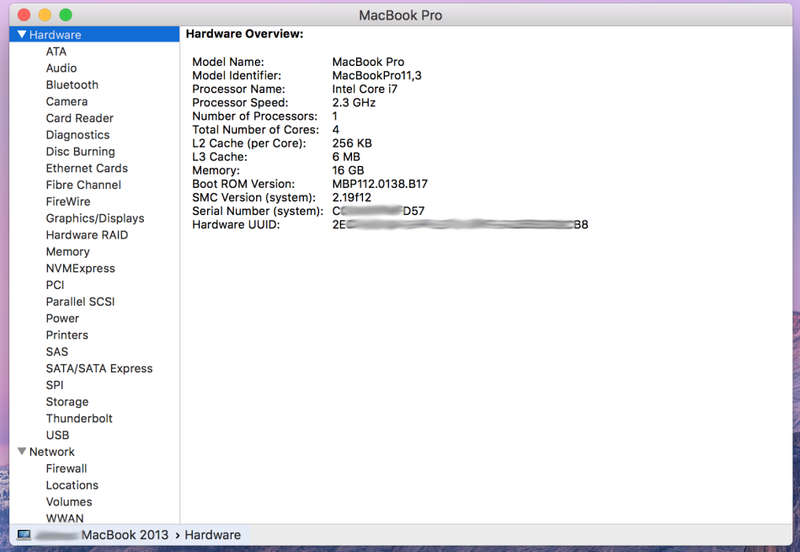Open the Memory section in sidebar
Image resolution: width=800 pixels, height=552 pixels.
(x=67, y=252)
